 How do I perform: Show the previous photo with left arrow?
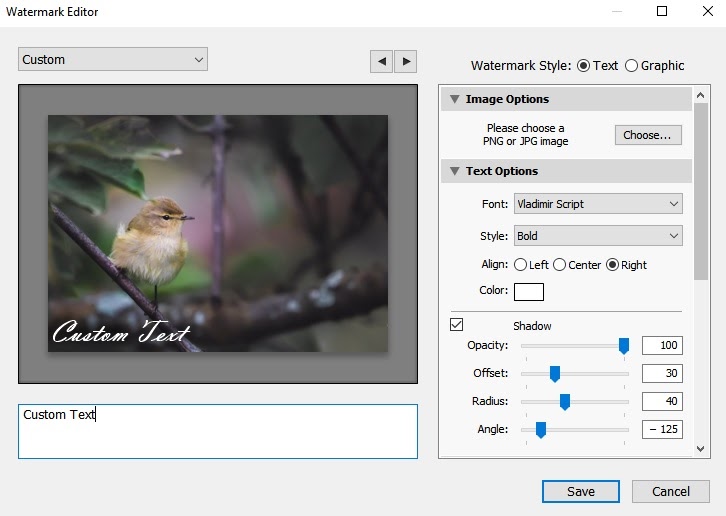point(382,62)
